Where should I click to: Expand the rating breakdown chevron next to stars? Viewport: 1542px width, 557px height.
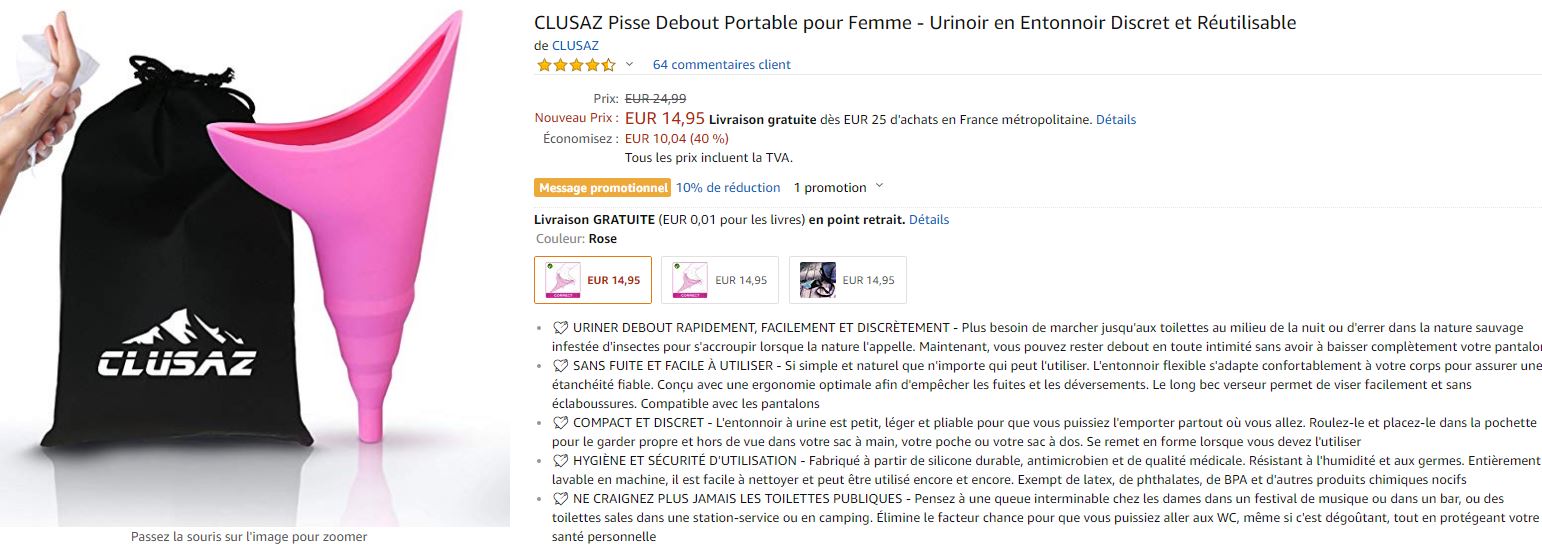(x=629, y=64)
